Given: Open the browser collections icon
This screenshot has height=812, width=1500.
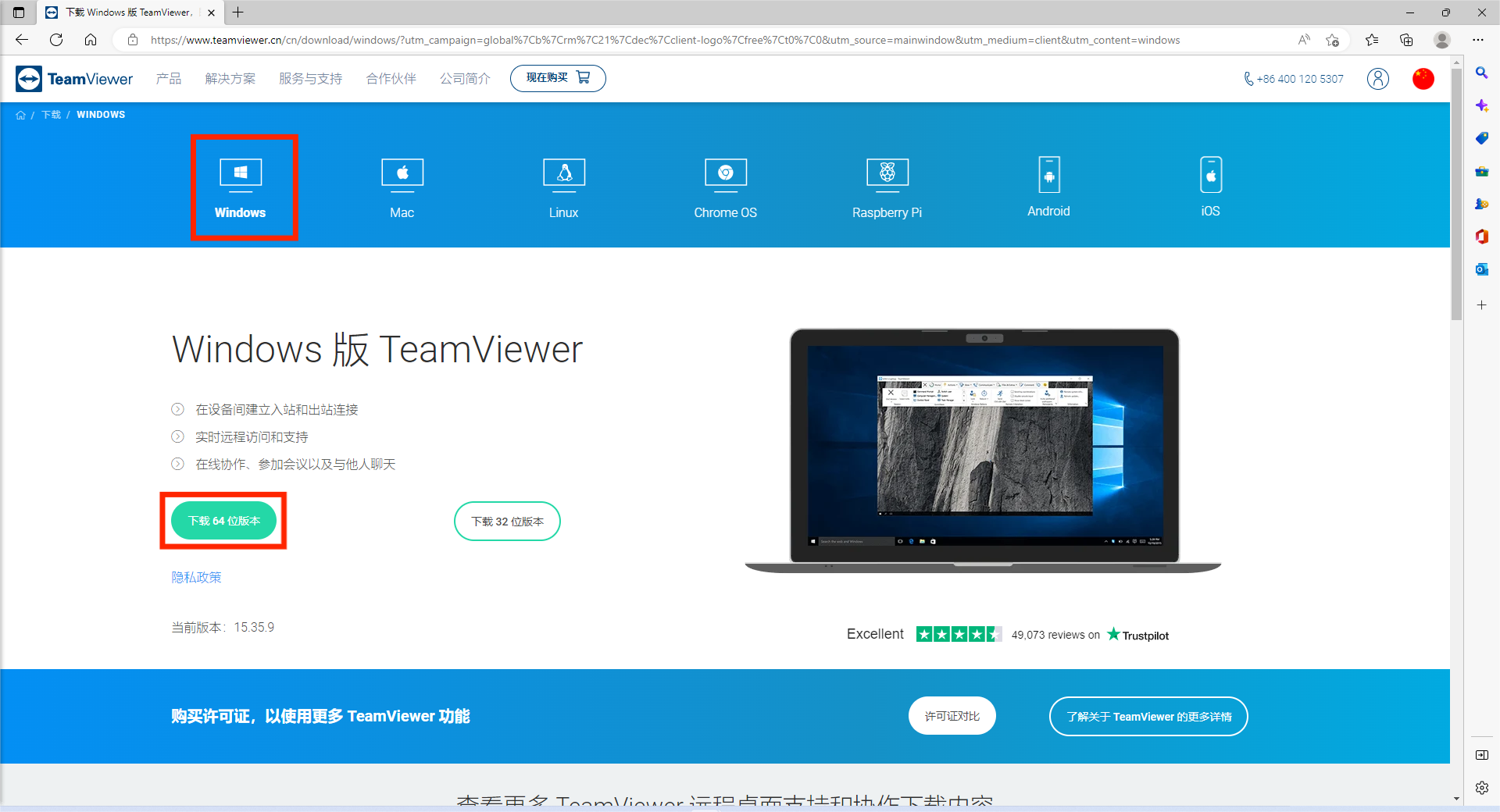Looking at the screenshot, I should click(1406, 40).
